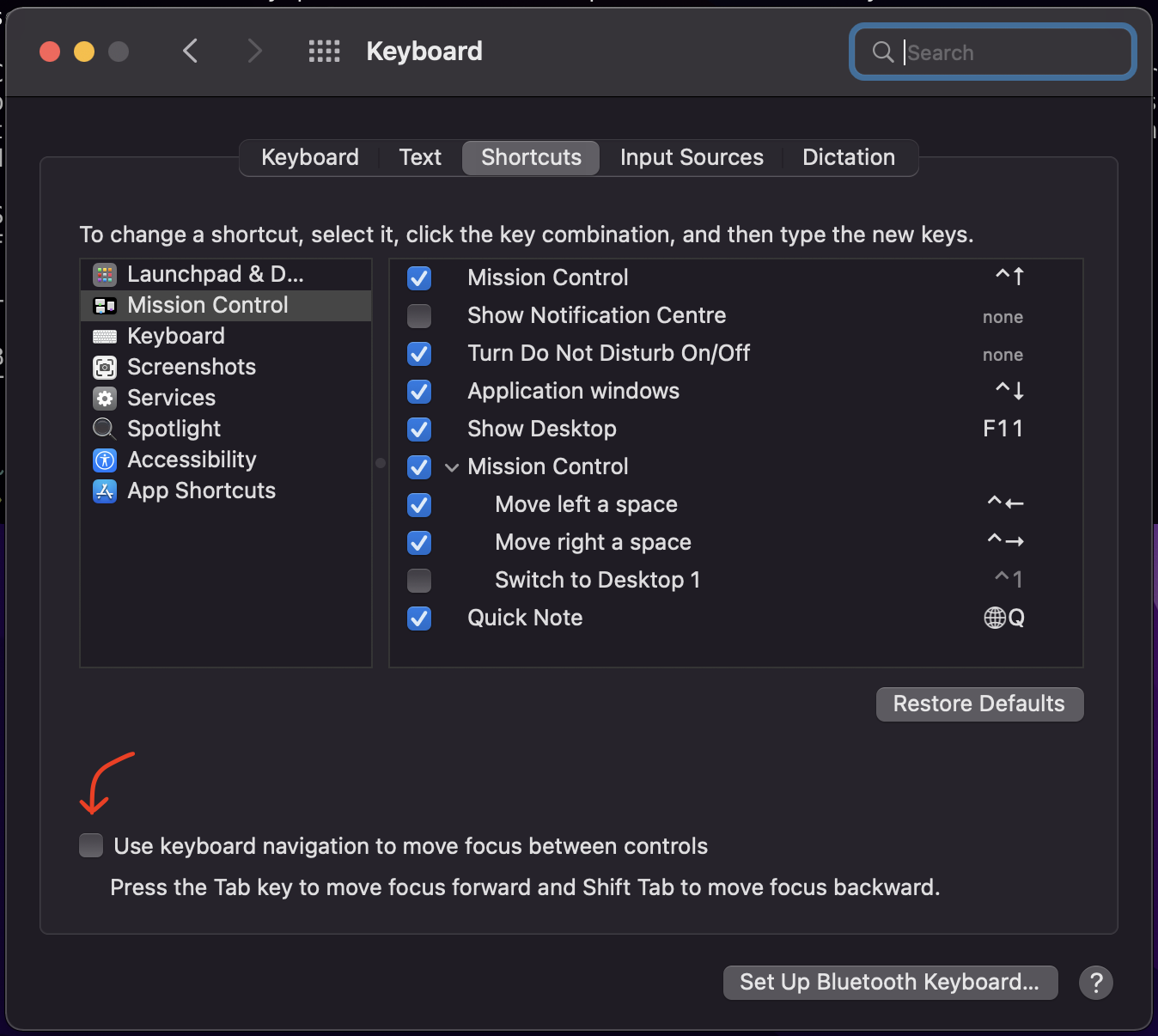The height and width of the screenshot is (1036, 1158).
Task: Select the Turn Do Not Disturb On/Off label
Action: pyautogui.click(x=608, y=353)
